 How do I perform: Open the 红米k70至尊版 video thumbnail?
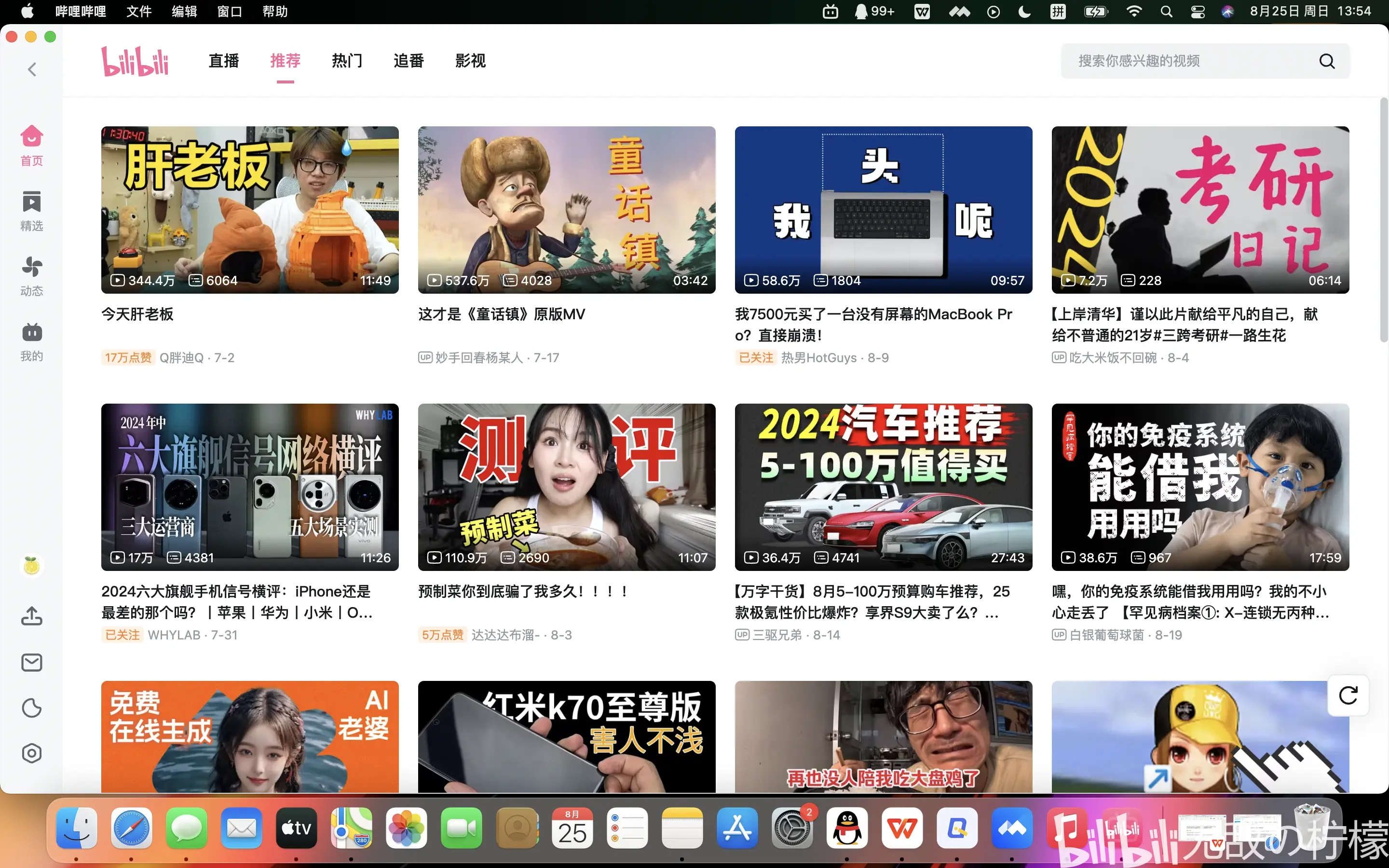point(567,736)
